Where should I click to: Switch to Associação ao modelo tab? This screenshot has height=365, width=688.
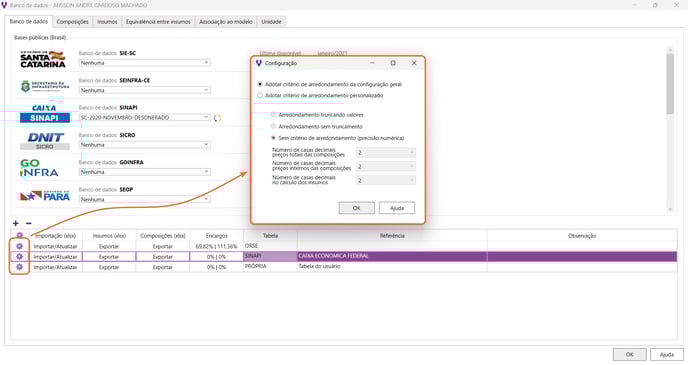[x=226, y=21]
